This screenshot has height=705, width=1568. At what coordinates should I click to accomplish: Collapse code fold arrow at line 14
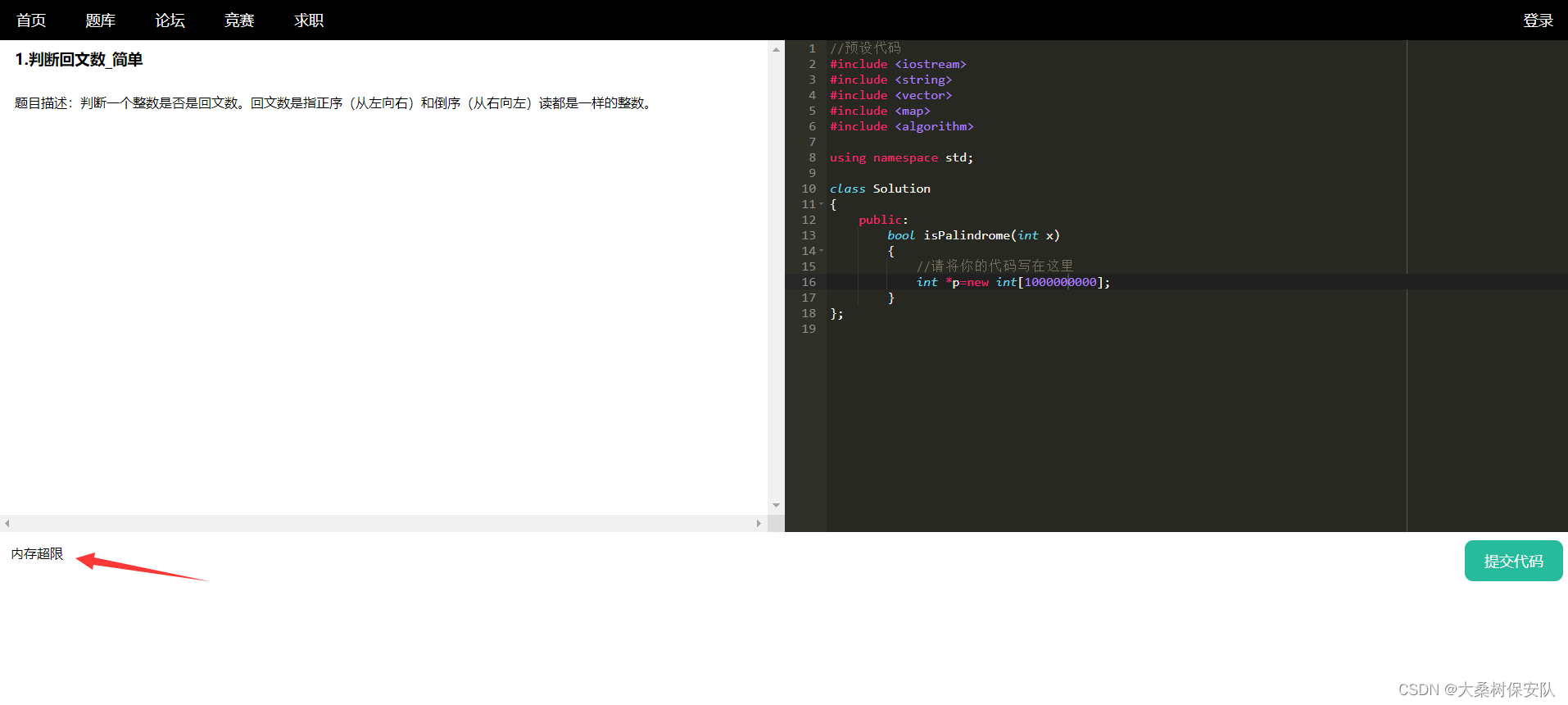pyautogui.click(x=822, y=251)
